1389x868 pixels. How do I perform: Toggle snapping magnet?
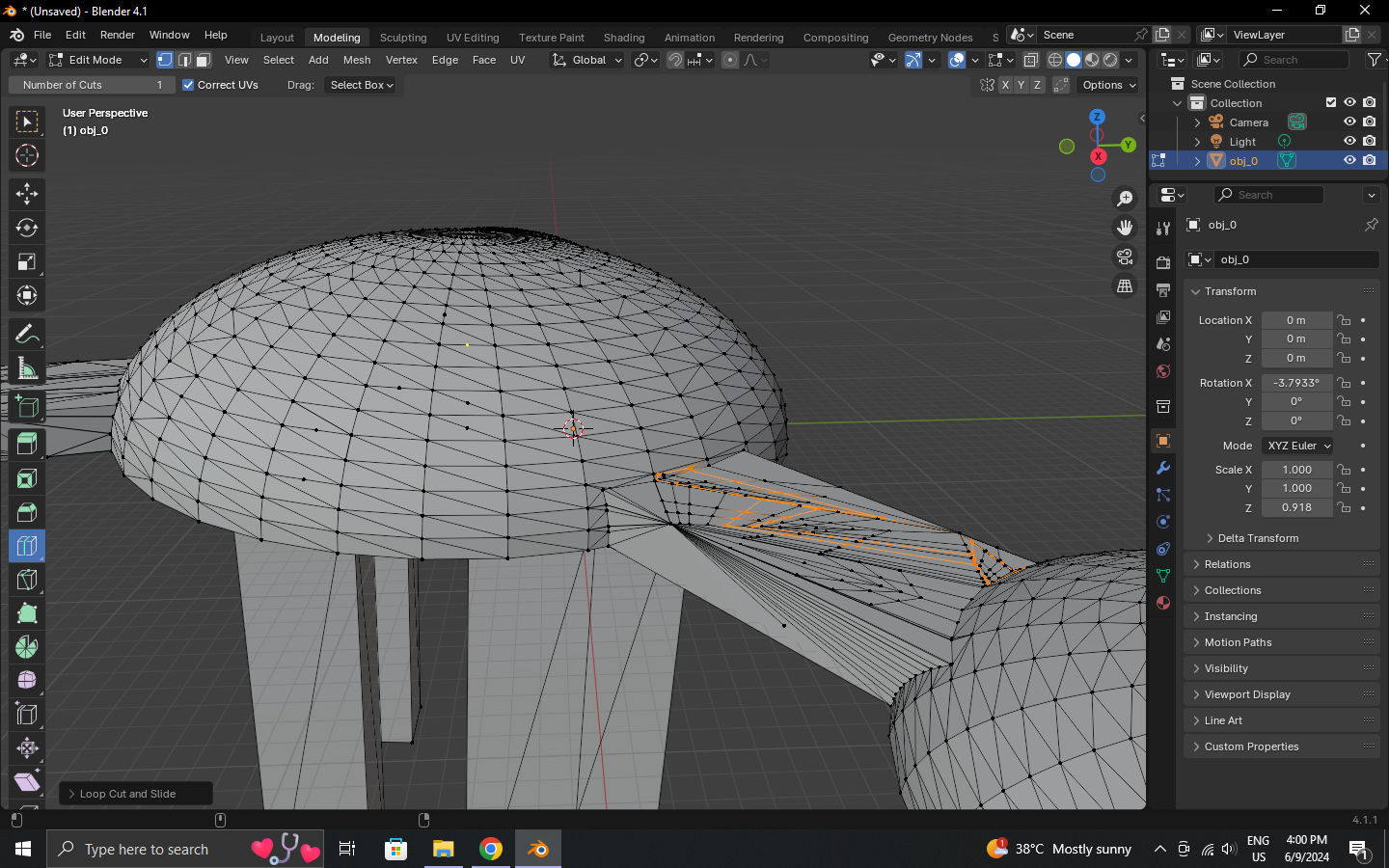click(x=675, y=60)
